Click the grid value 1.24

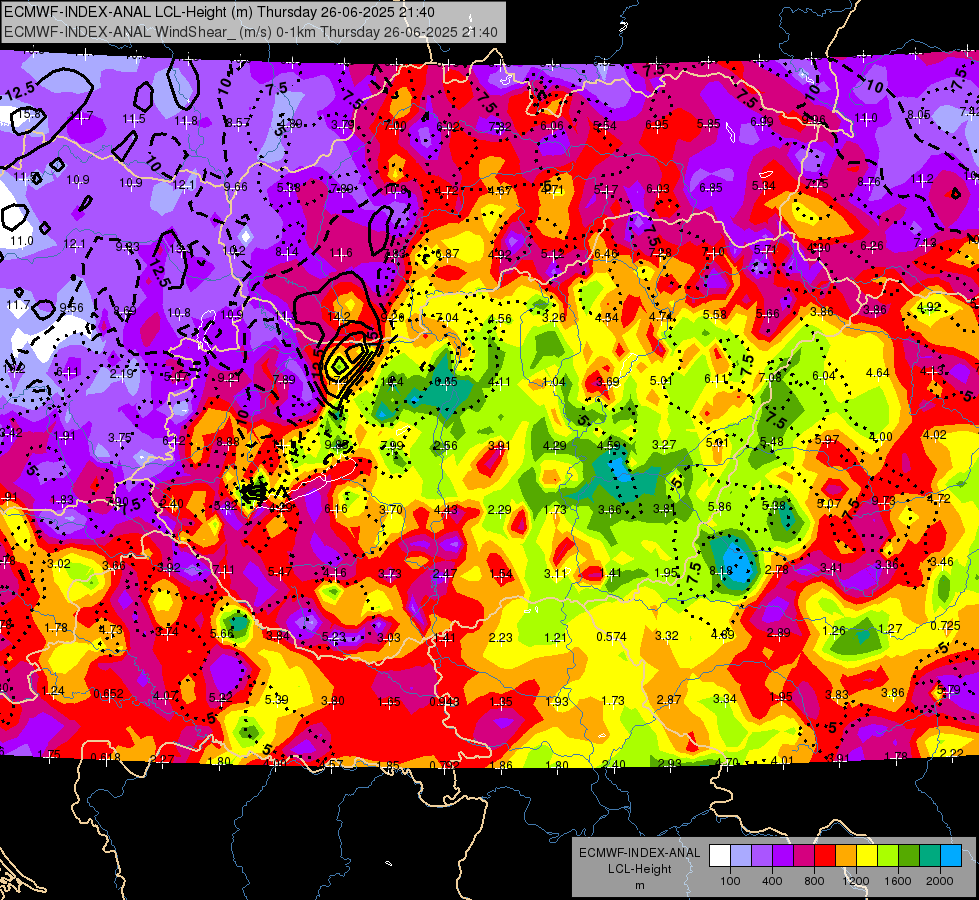(53, 691)
